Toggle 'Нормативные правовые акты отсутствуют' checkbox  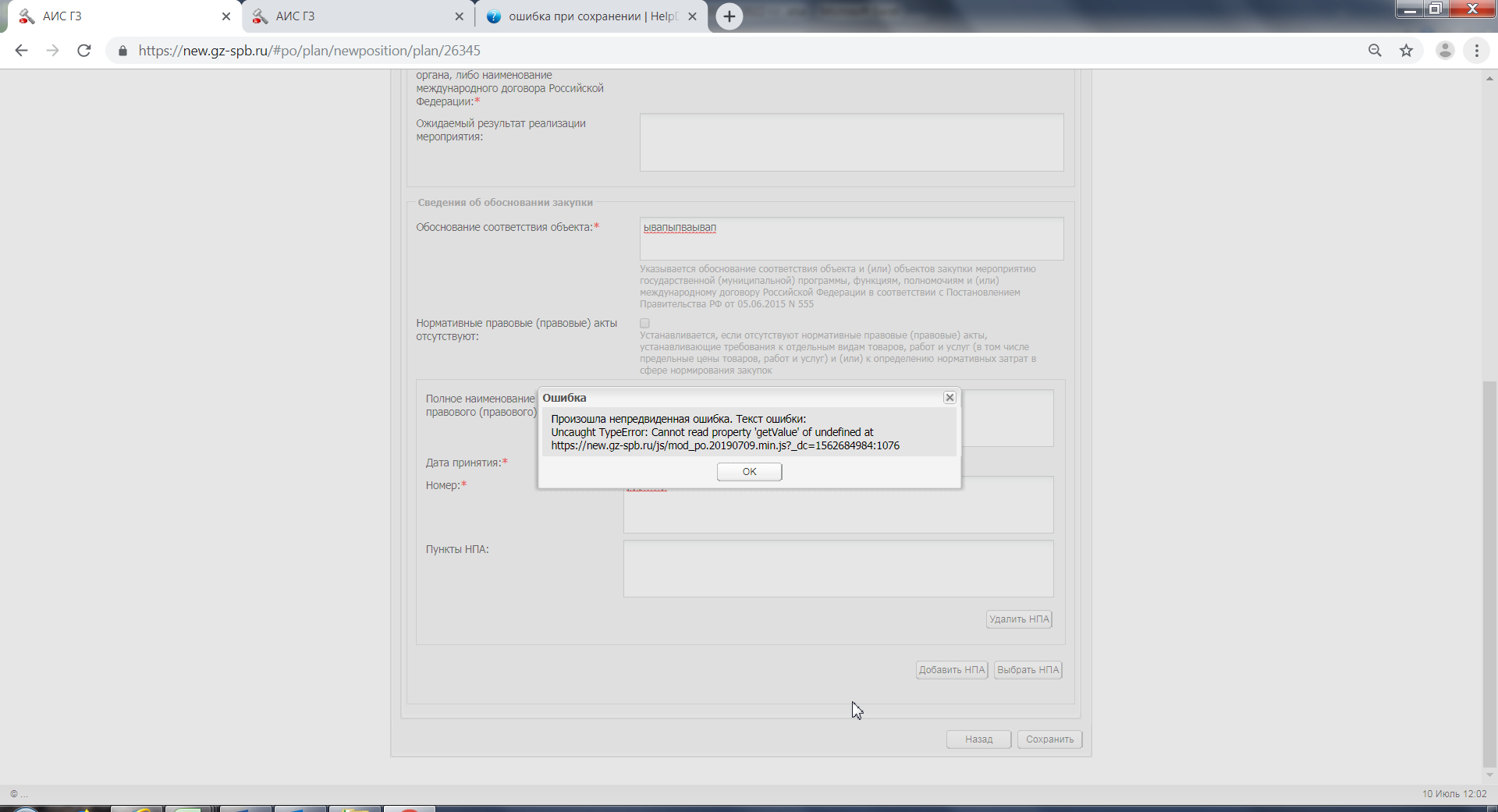pyautogui.click(x=644, y=323)
